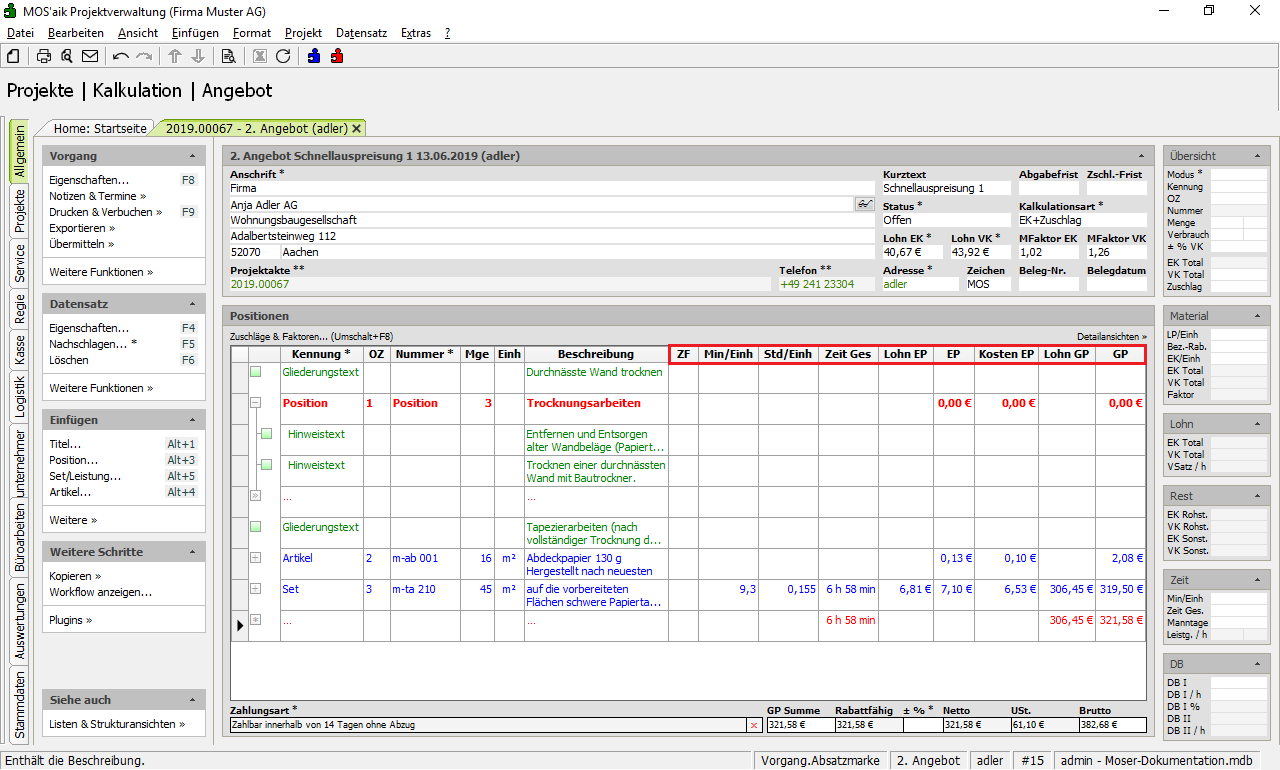Click the Kurztext input field
The height and width of the screenshot is (770, 1280).
point(945,188)
